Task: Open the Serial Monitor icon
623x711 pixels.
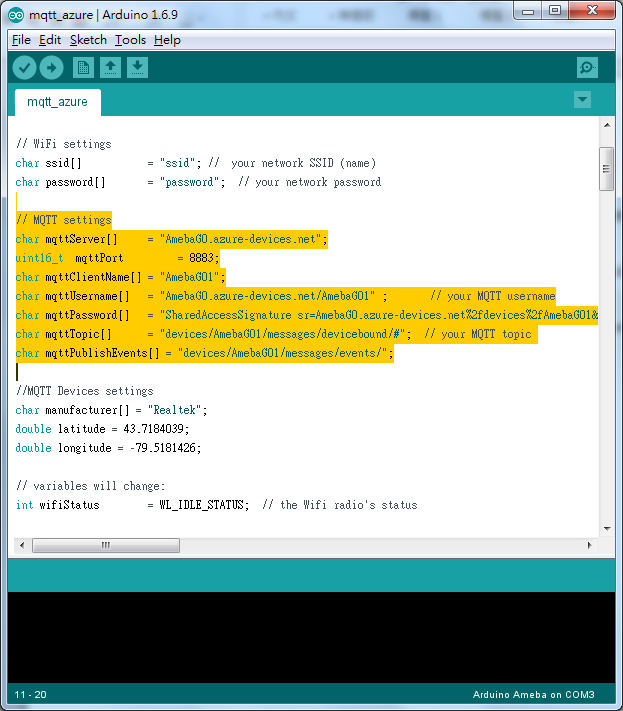Action: (x=587, y=68)
